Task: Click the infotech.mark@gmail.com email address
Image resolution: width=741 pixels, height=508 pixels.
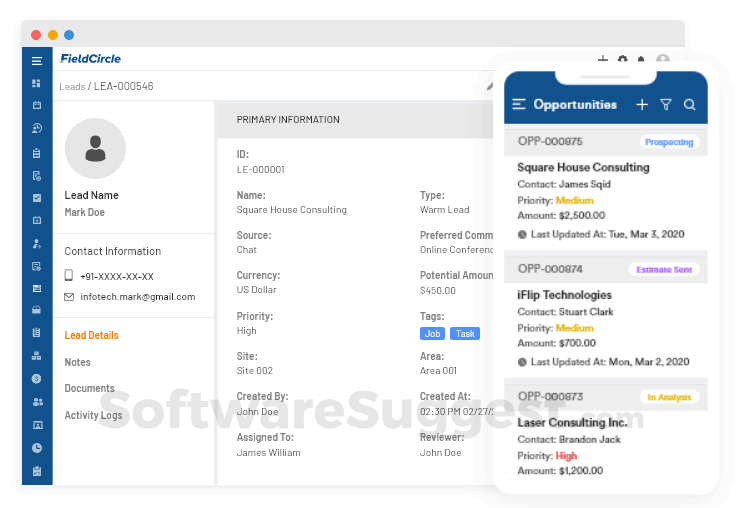Action: (137, 297)
